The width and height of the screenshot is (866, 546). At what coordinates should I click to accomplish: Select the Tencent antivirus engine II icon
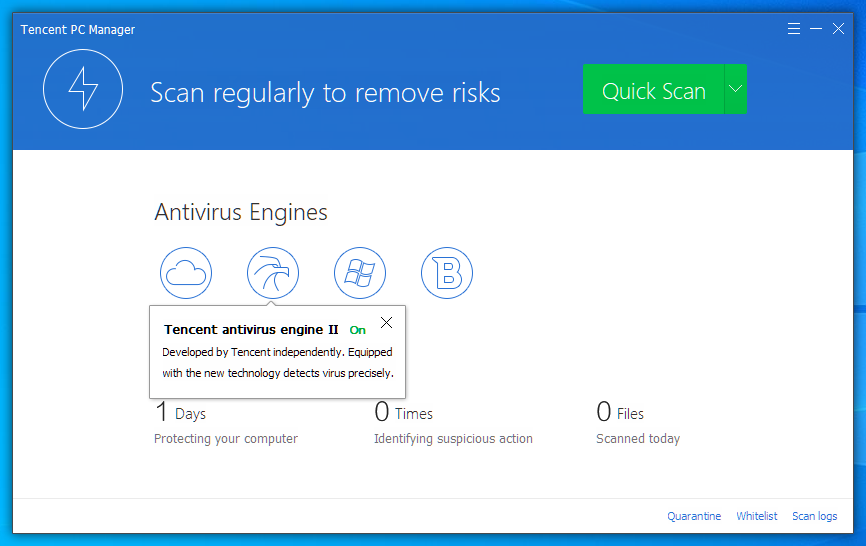click(x=273, y=272)
